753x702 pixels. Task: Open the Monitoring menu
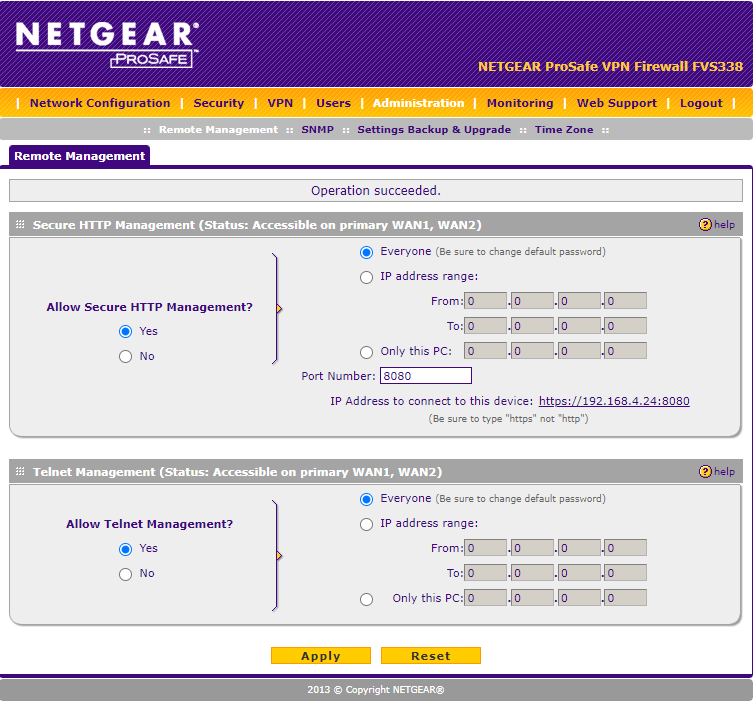click(x=520, y=103)
